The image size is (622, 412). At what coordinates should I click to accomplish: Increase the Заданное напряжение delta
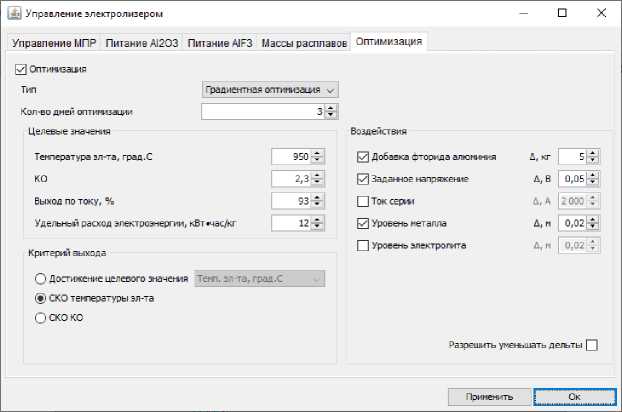click(593, 175)
